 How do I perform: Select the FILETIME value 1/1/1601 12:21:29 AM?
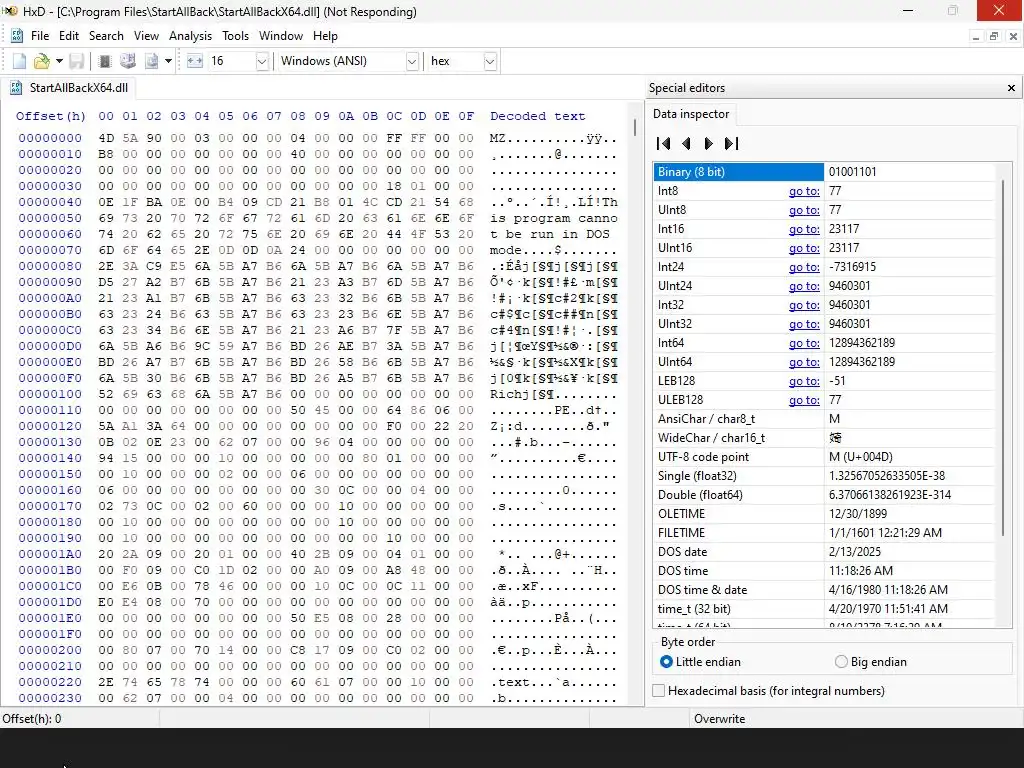pos(885,533)
